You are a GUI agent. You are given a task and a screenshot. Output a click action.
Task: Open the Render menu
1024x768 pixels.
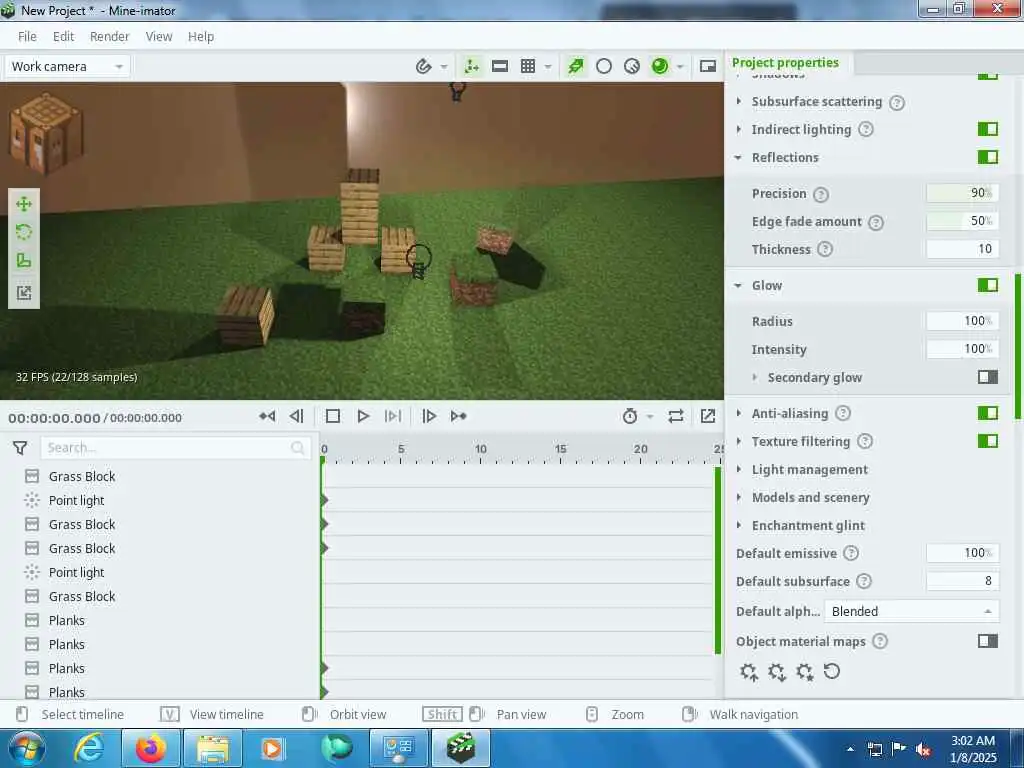110,37
